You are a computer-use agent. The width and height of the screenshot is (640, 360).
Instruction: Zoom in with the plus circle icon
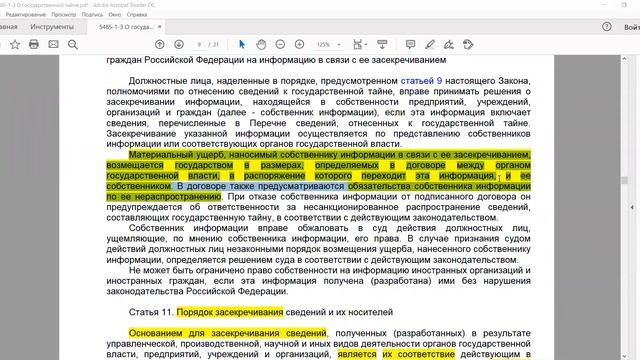[299, 44]
